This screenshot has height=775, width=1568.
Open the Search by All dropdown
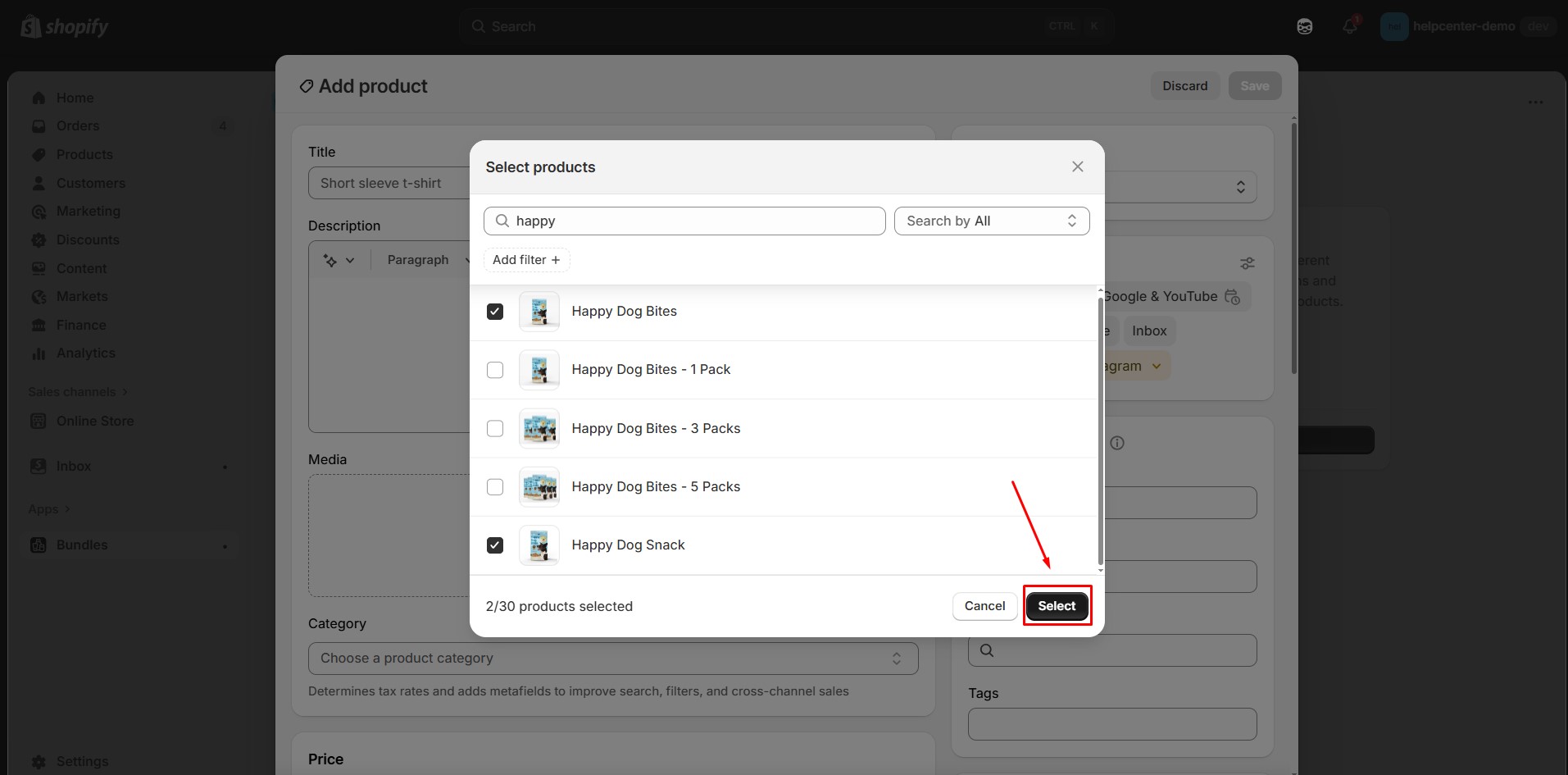tap(991, 221)
